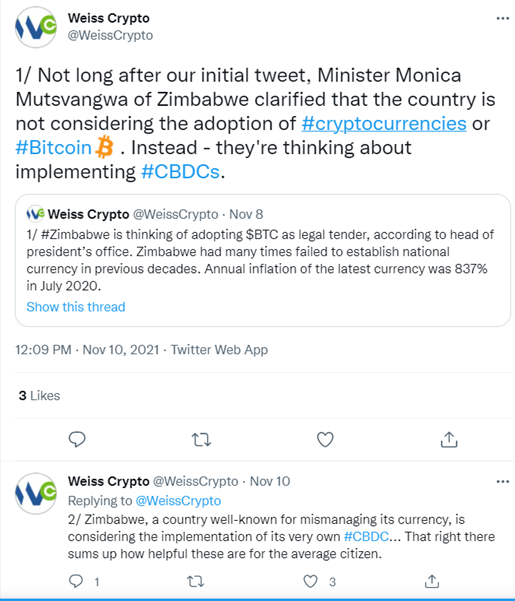Viewport: 515px width, 601px height.
Task: Share the main tweet via share icon
Action: 449,439
